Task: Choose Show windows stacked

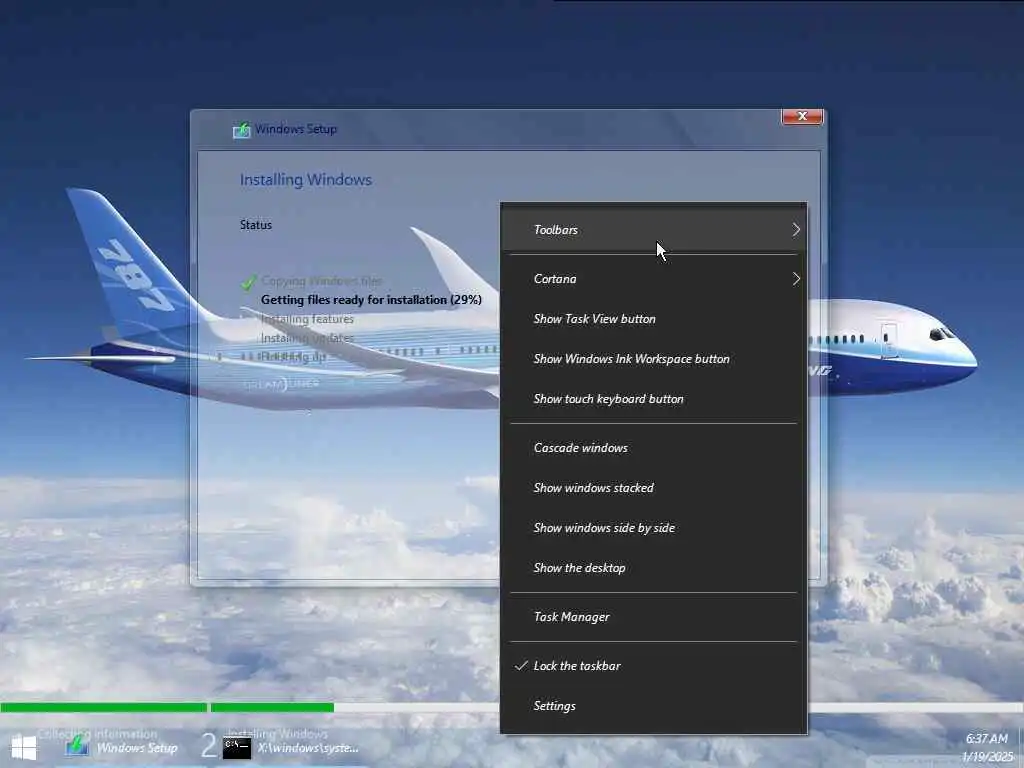Action: 654,488
